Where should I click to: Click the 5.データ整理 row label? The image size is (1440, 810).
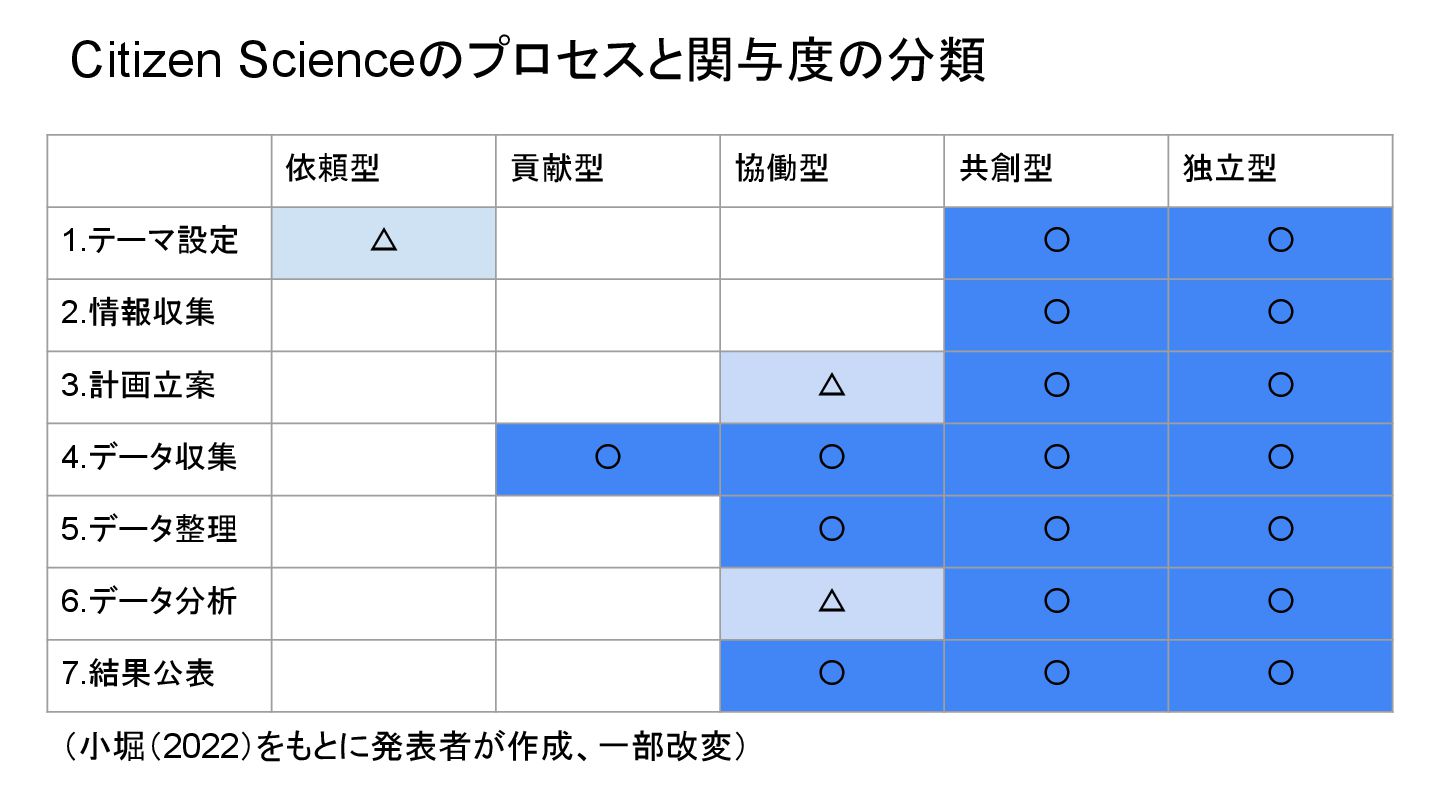tap(150, 529)
